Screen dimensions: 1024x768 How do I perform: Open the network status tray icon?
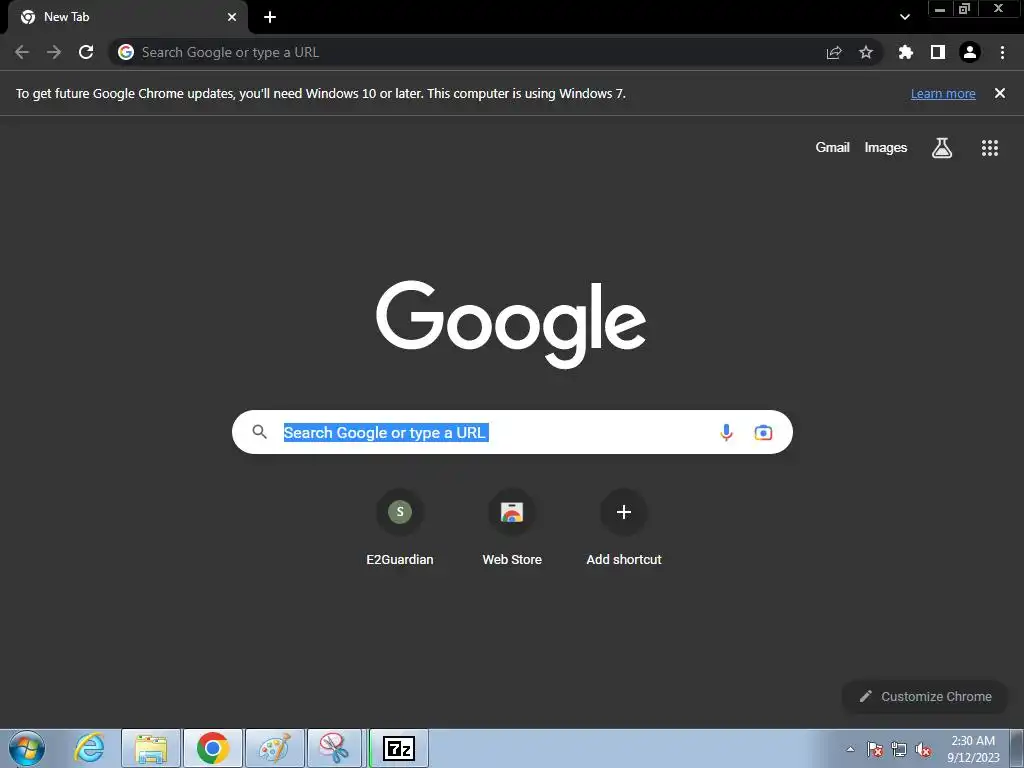pyautogui.click(x=899, y=749)
